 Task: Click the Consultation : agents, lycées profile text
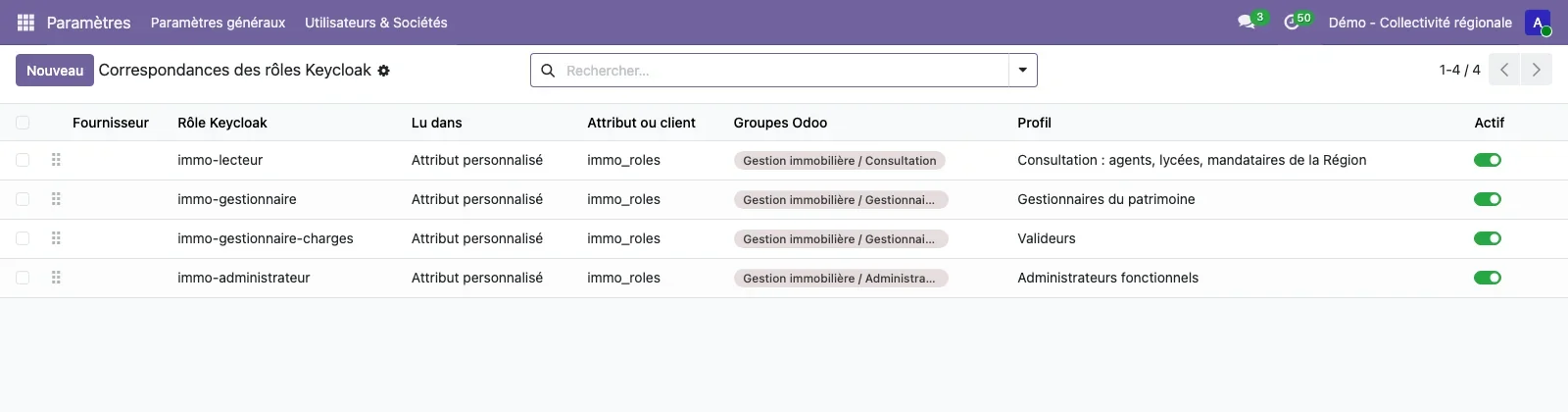click(x=1192, y=160)
